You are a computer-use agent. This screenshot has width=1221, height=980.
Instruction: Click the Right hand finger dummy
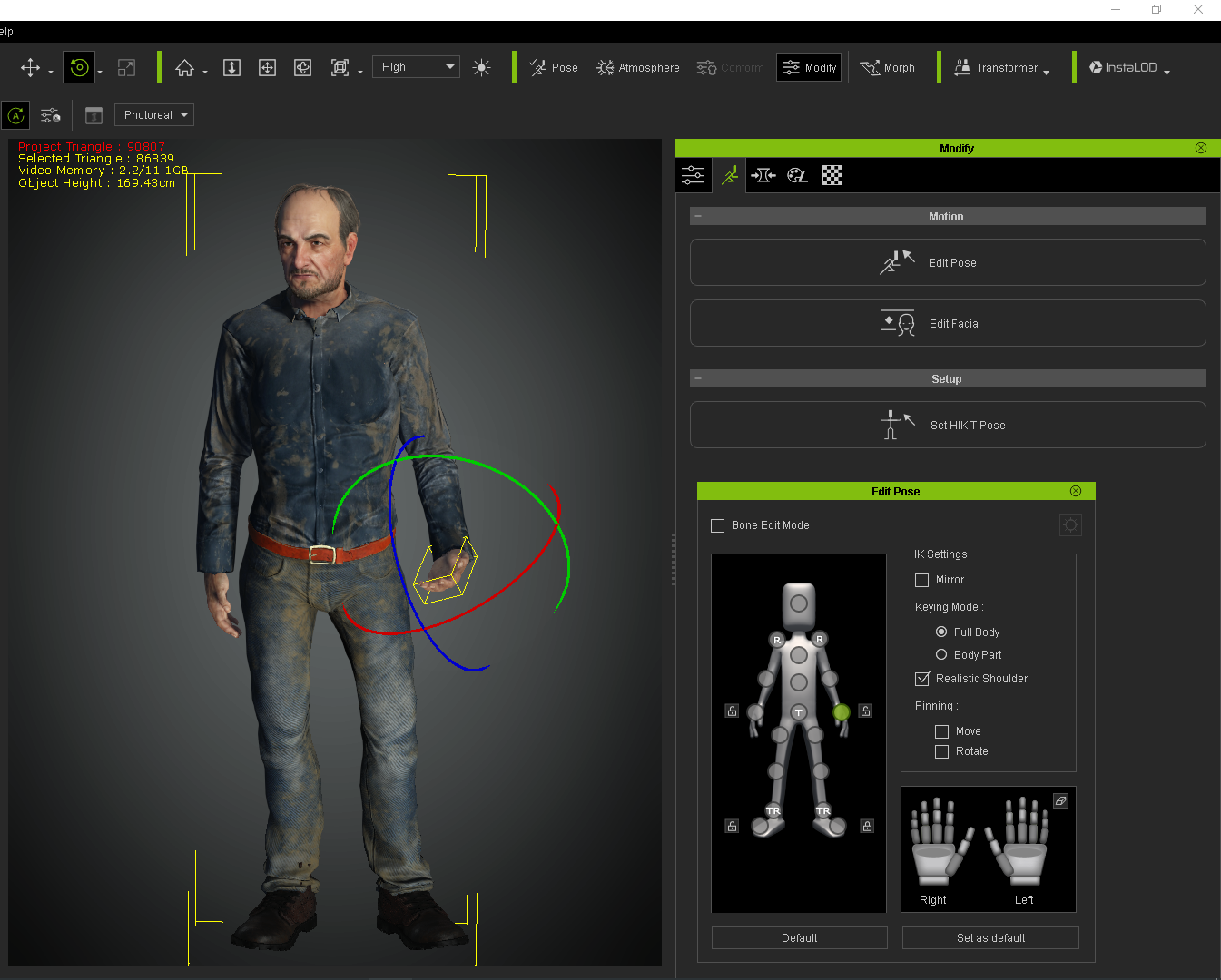[940, 841]
